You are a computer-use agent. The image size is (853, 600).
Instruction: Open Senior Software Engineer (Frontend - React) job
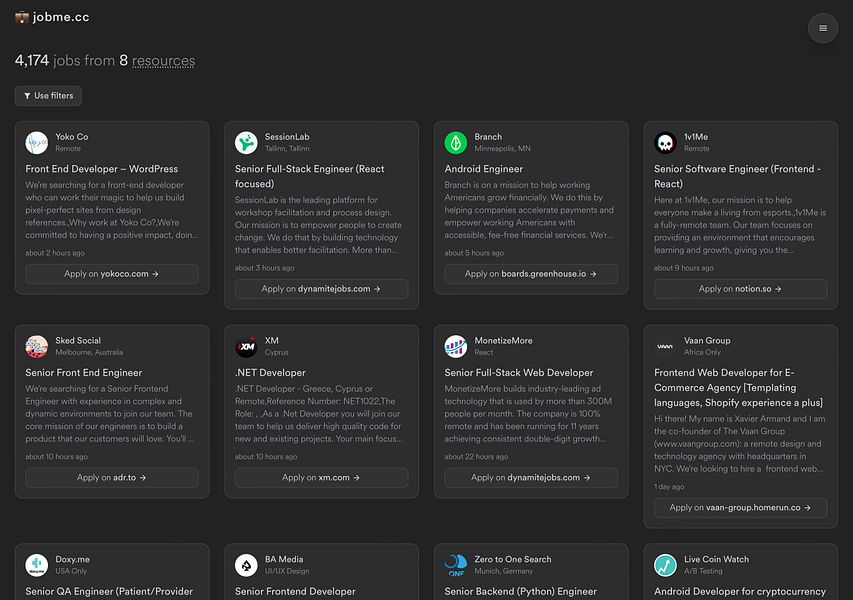[738, 176]
